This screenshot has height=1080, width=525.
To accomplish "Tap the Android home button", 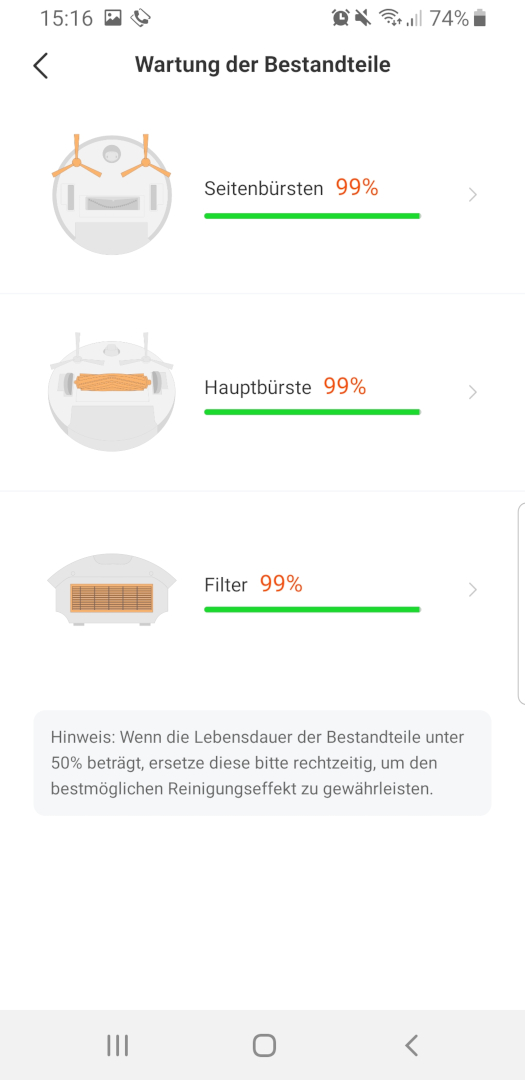I will [x=264, y=1046].
